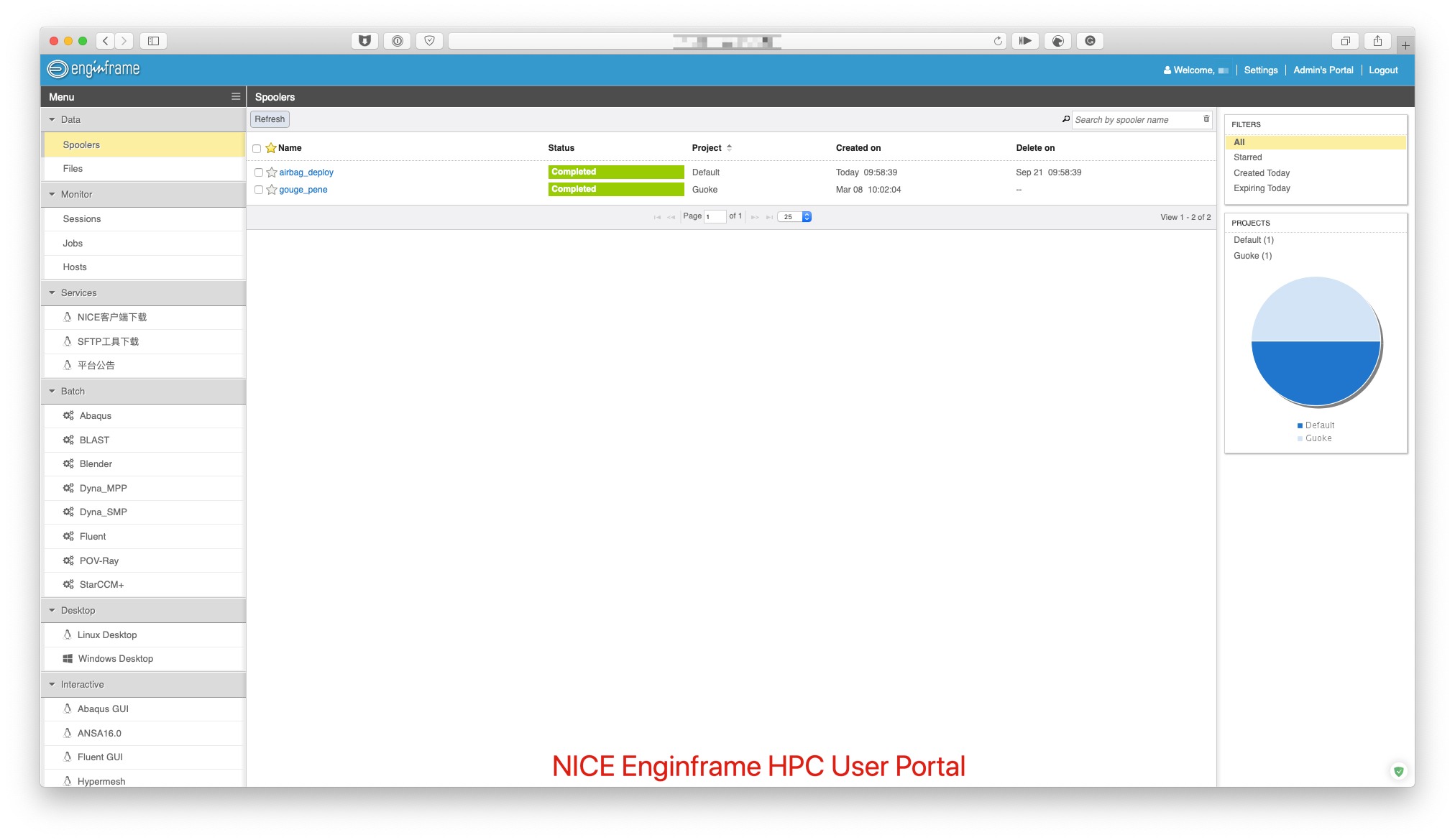The height and width of the screenshot is (840, 1455).
Task: Open Admin's Portal link
Action: pyautogui.click(x=1323, y=70)
